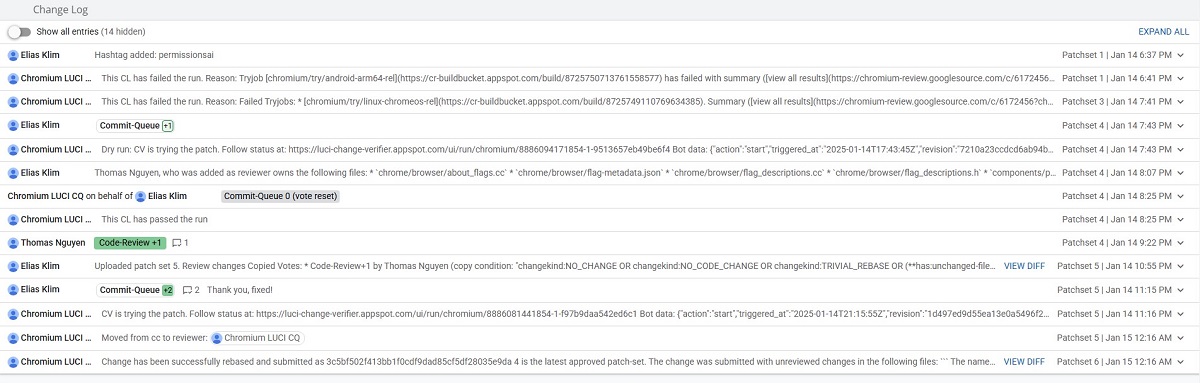Click the Code-Review +1 vote chip
1200x383 pixels.
click(x=130, y=243)
